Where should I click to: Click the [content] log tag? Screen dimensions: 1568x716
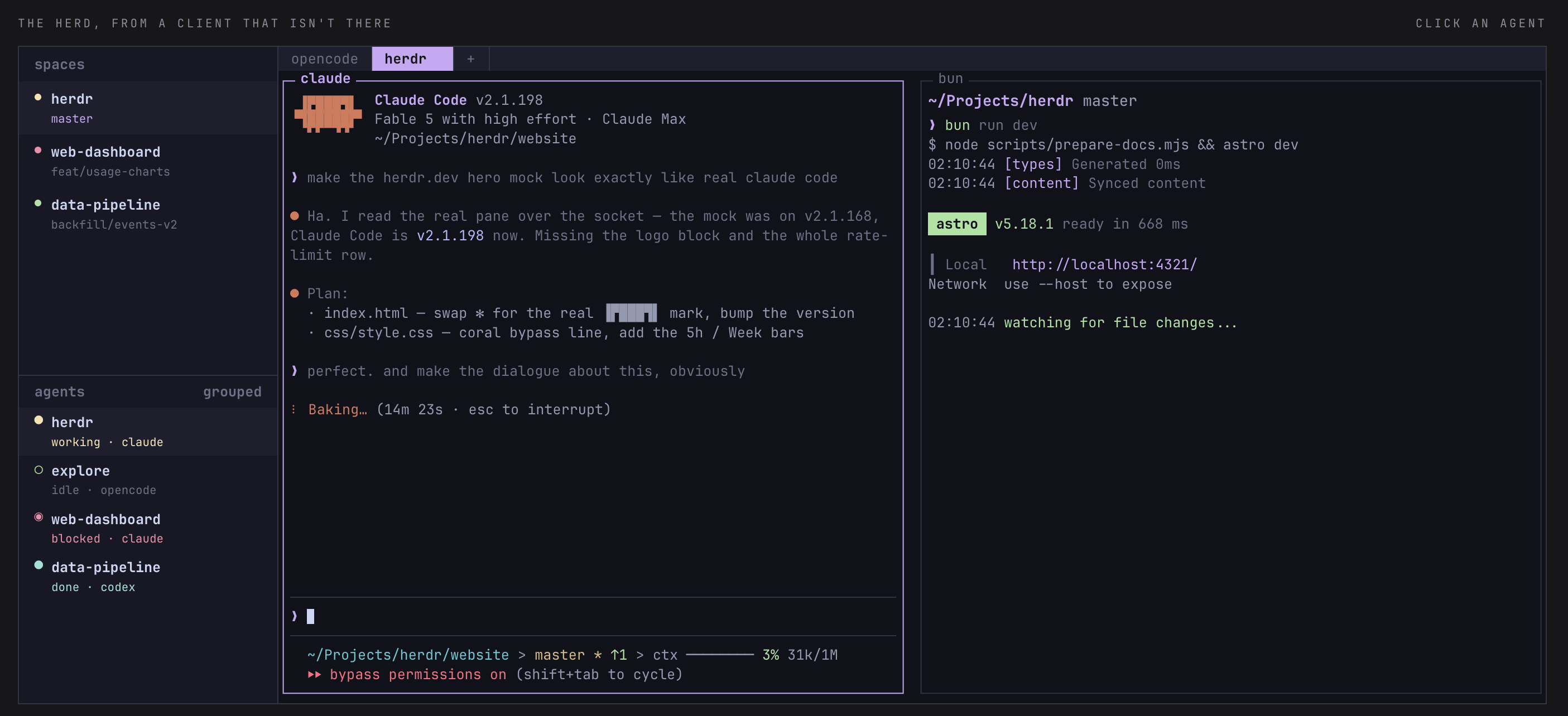tap(1041, 183)
